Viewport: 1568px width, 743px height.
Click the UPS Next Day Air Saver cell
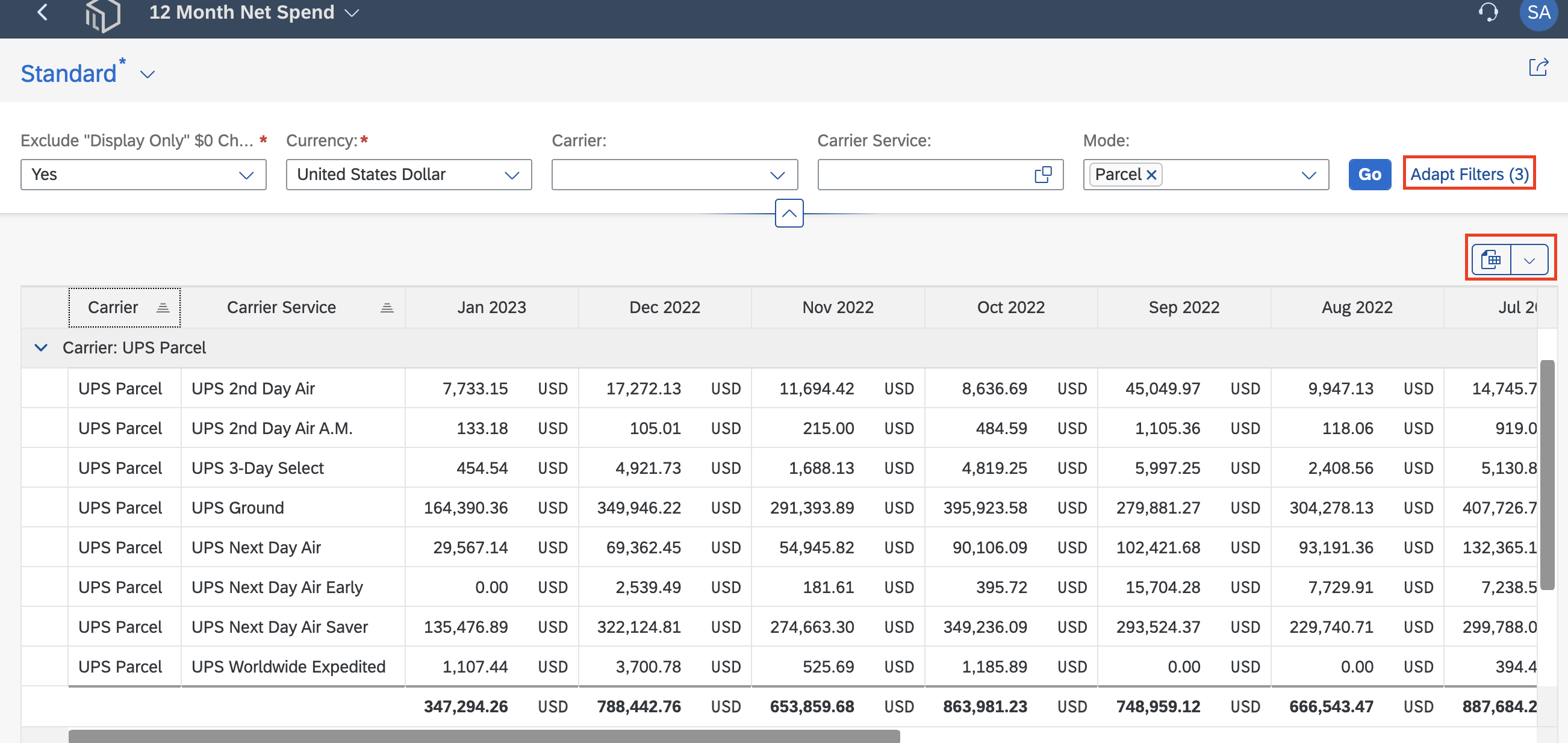(x=293, y=627)
